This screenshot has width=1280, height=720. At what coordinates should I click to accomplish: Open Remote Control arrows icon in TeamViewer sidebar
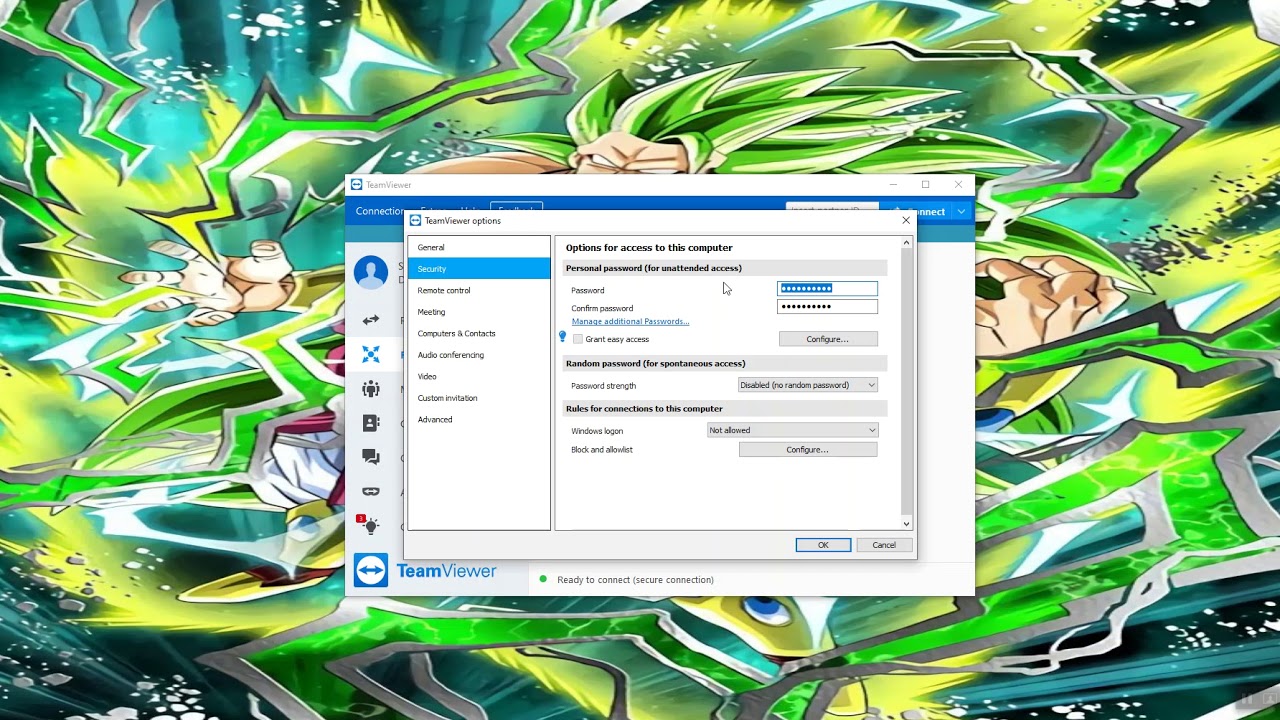point(371,320)
